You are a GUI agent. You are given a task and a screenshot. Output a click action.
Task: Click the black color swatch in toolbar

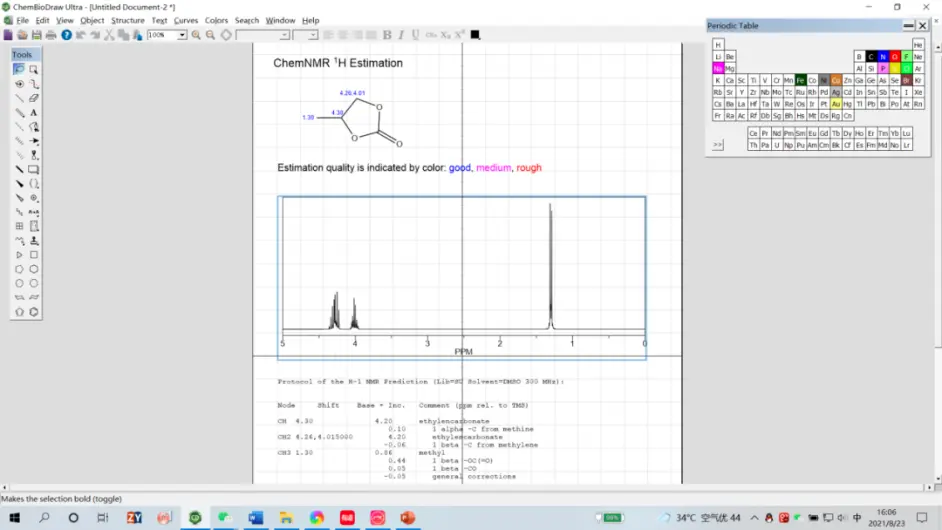475,35
